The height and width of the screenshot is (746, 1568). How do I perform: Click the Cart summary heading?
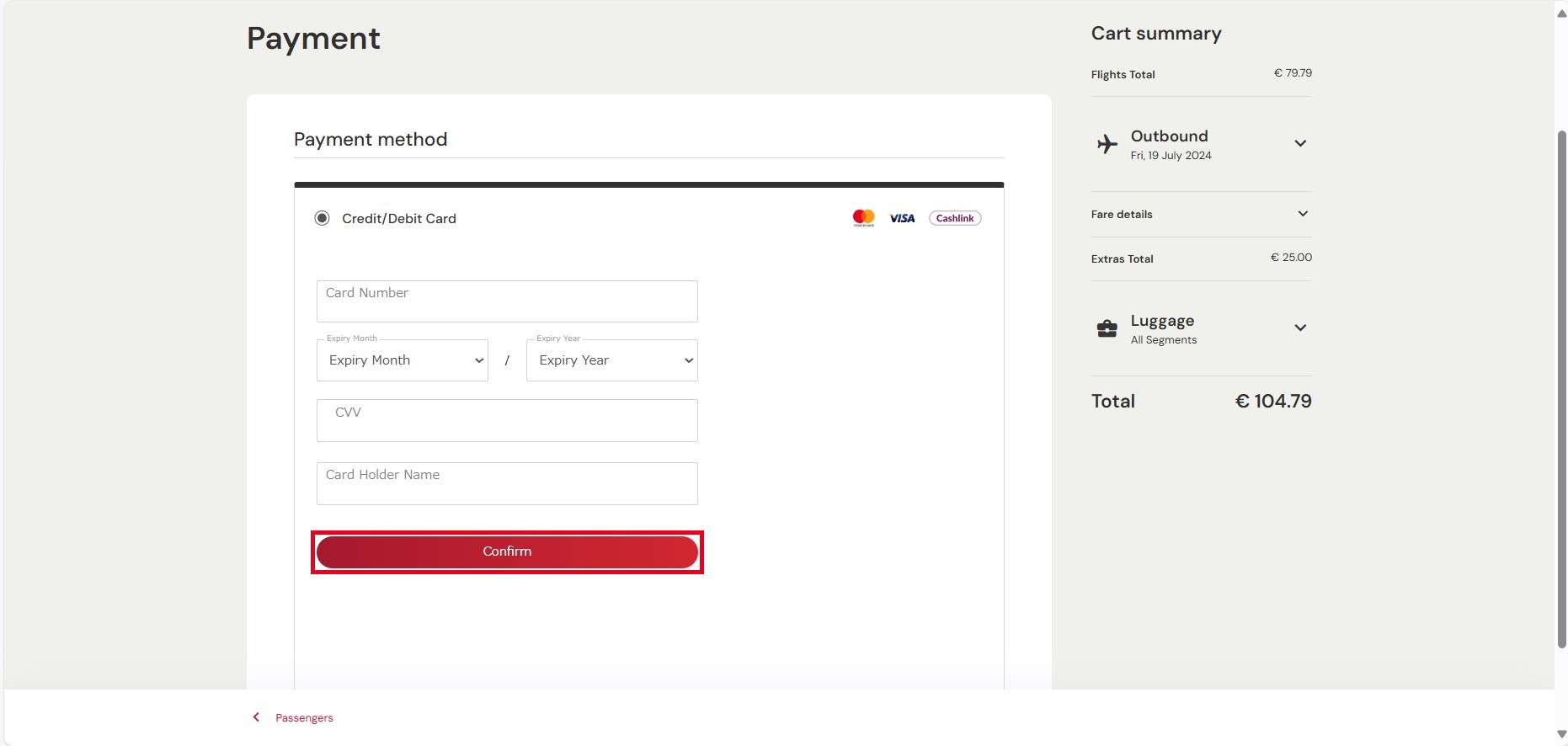tap(1156, 34)
